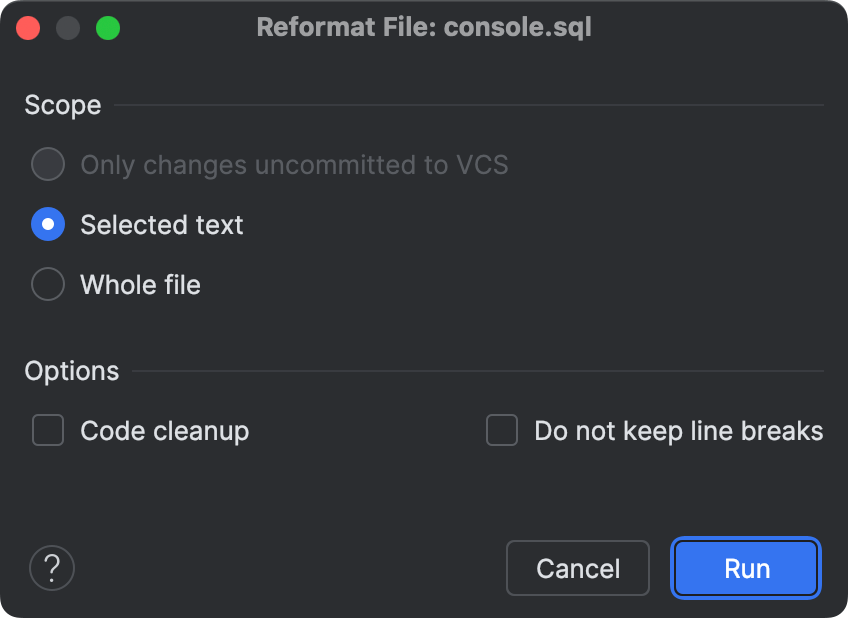Choose the Whole file radio button
848x618 pixels.
pyautogui.click(x=48, y=284)
